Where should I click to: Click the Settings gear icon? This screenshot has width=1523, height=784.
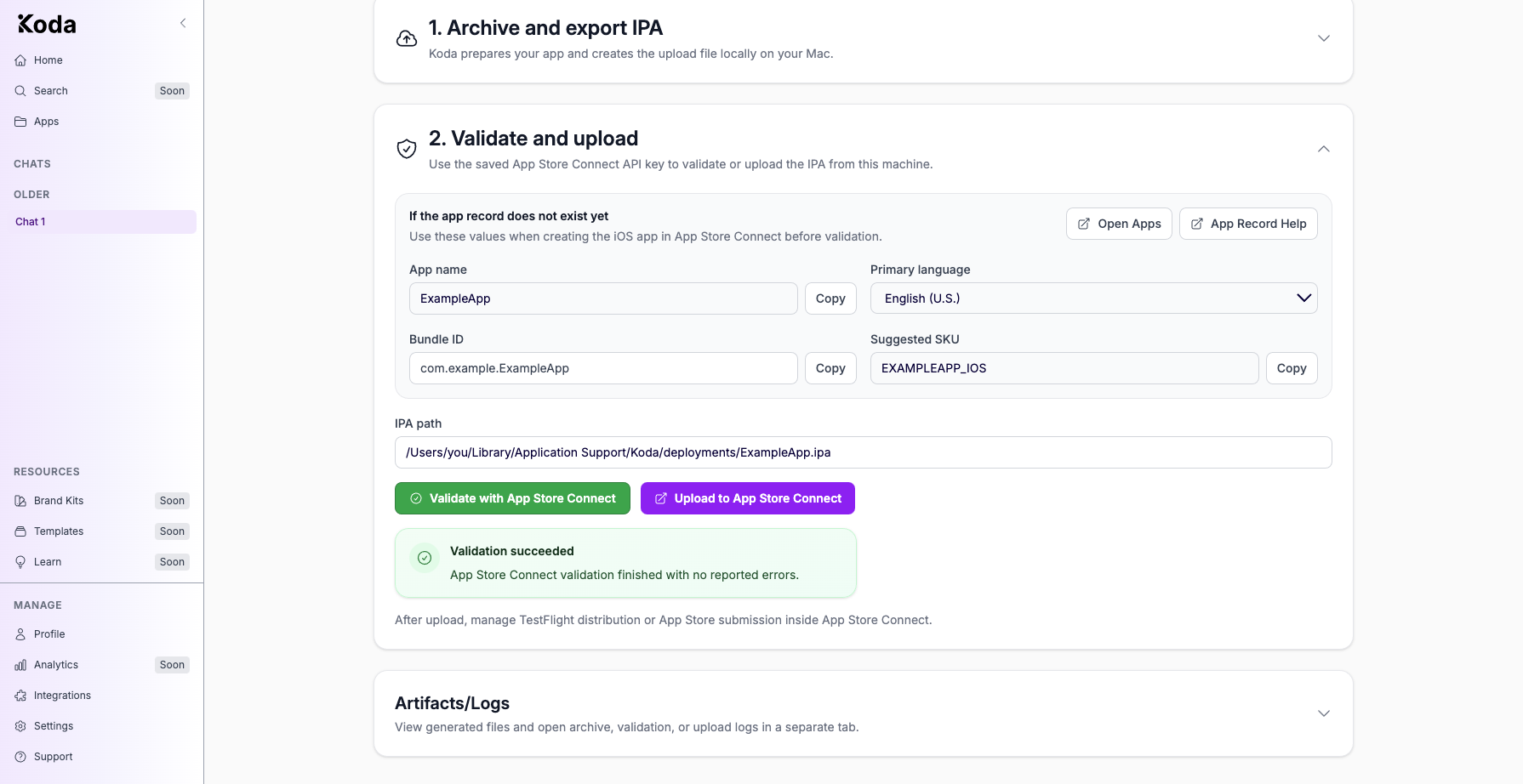point(20,726)
